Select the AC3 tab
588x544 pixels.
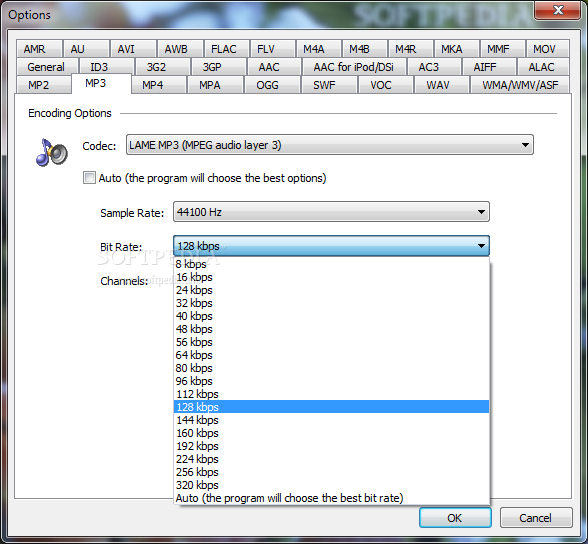[x=434, y=67]
